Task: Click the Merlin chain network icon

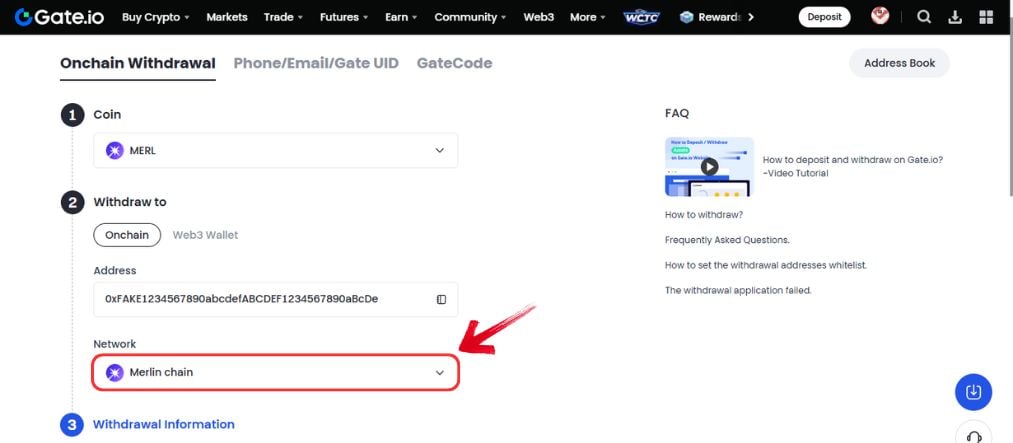Action: [114, 373]
